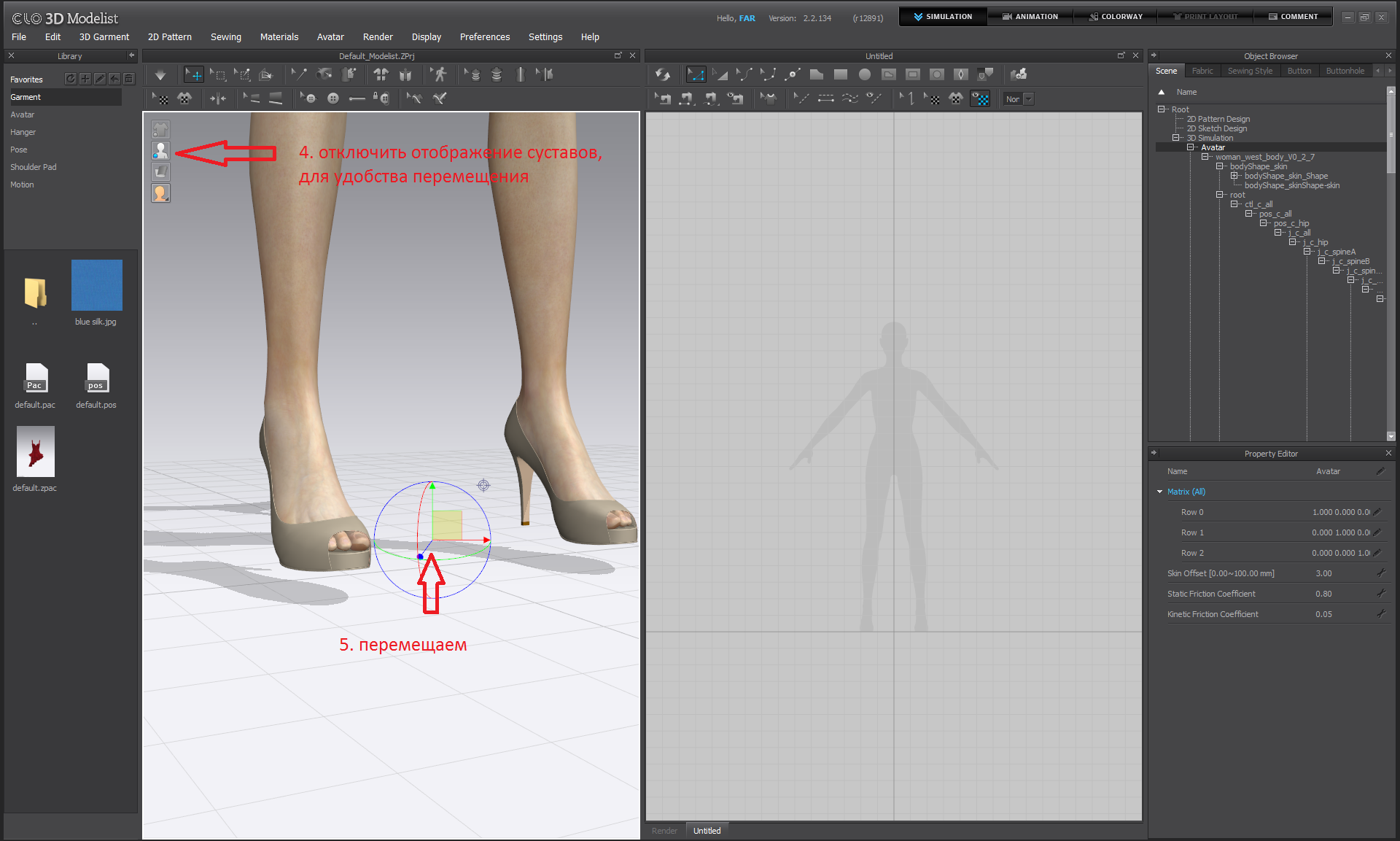Viewport: 1400px width, 841px height.
Task: Select the blue silk.jpg thumbnail
Action: (x=97, y=285)
